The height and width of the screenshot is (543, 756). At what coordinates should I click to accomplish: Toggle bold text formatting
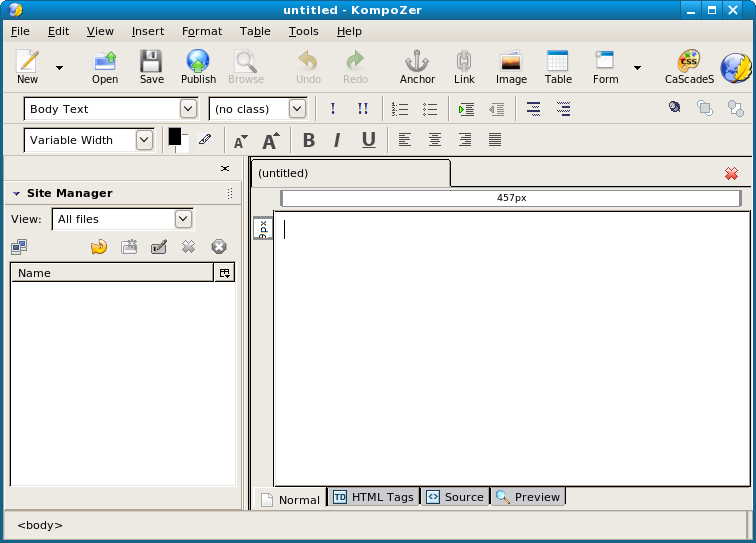click(308, 140)
